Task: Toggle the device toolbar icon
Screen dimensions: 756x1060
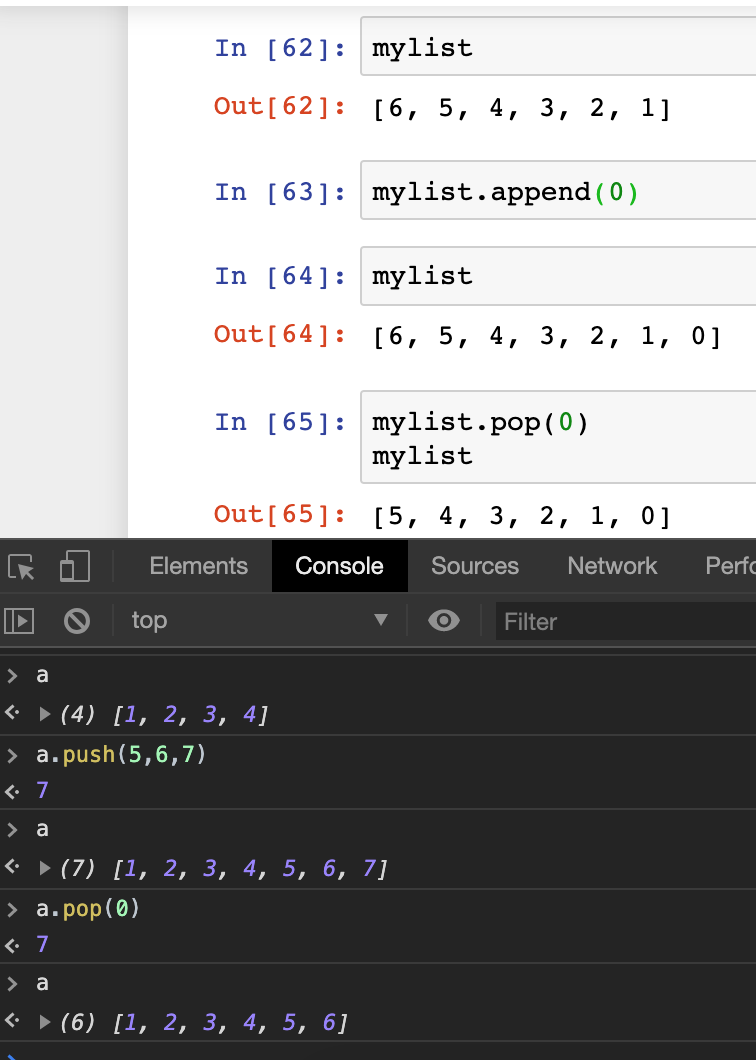Action: 75,566
